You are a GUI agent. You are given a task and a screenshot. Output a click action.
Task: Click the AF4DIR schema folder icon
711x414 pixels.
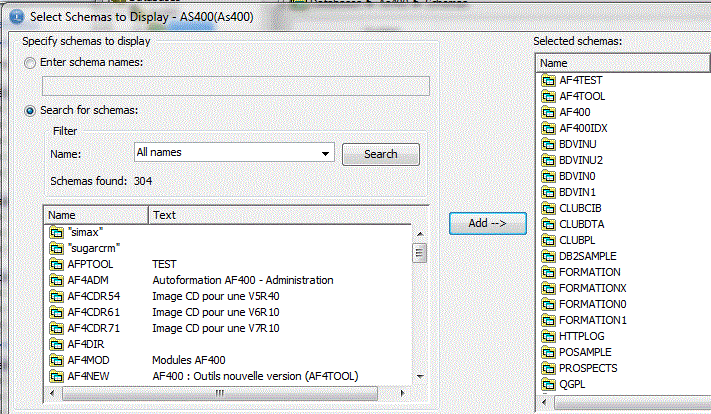coord(56,345)
